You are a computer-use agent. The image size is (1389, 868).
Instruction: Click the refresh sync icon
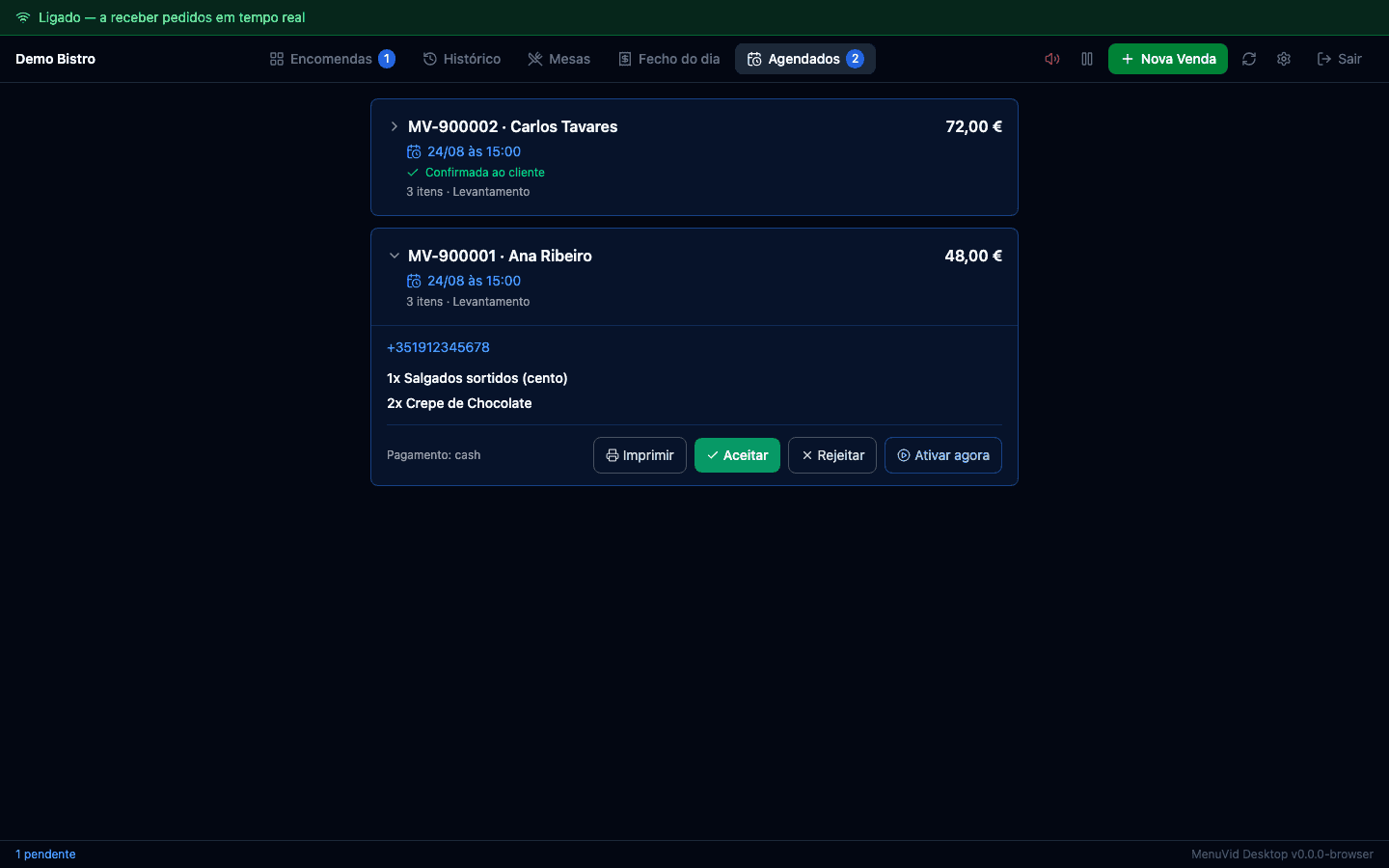click(x=1249, y=59)
